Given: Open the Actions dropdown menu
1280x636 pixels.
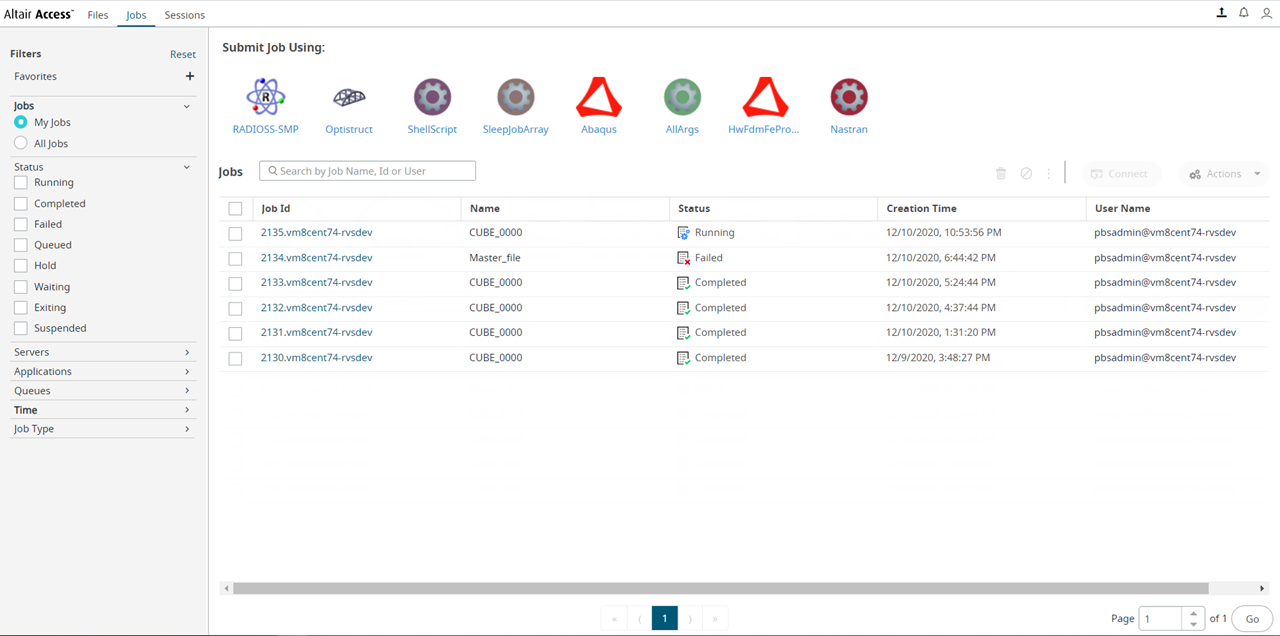Looking at the screenshot, I should click(x=1225, y=174).
